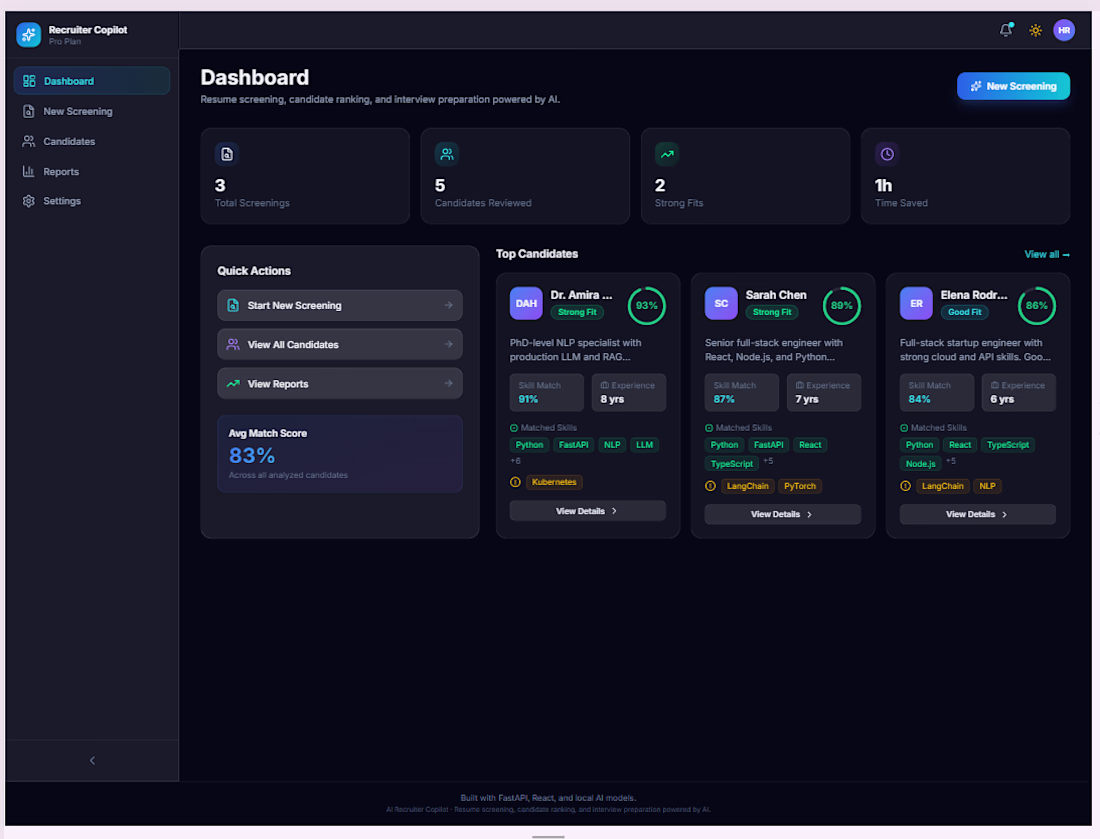Open Reports in the sidebar

(x=92, y=171)
